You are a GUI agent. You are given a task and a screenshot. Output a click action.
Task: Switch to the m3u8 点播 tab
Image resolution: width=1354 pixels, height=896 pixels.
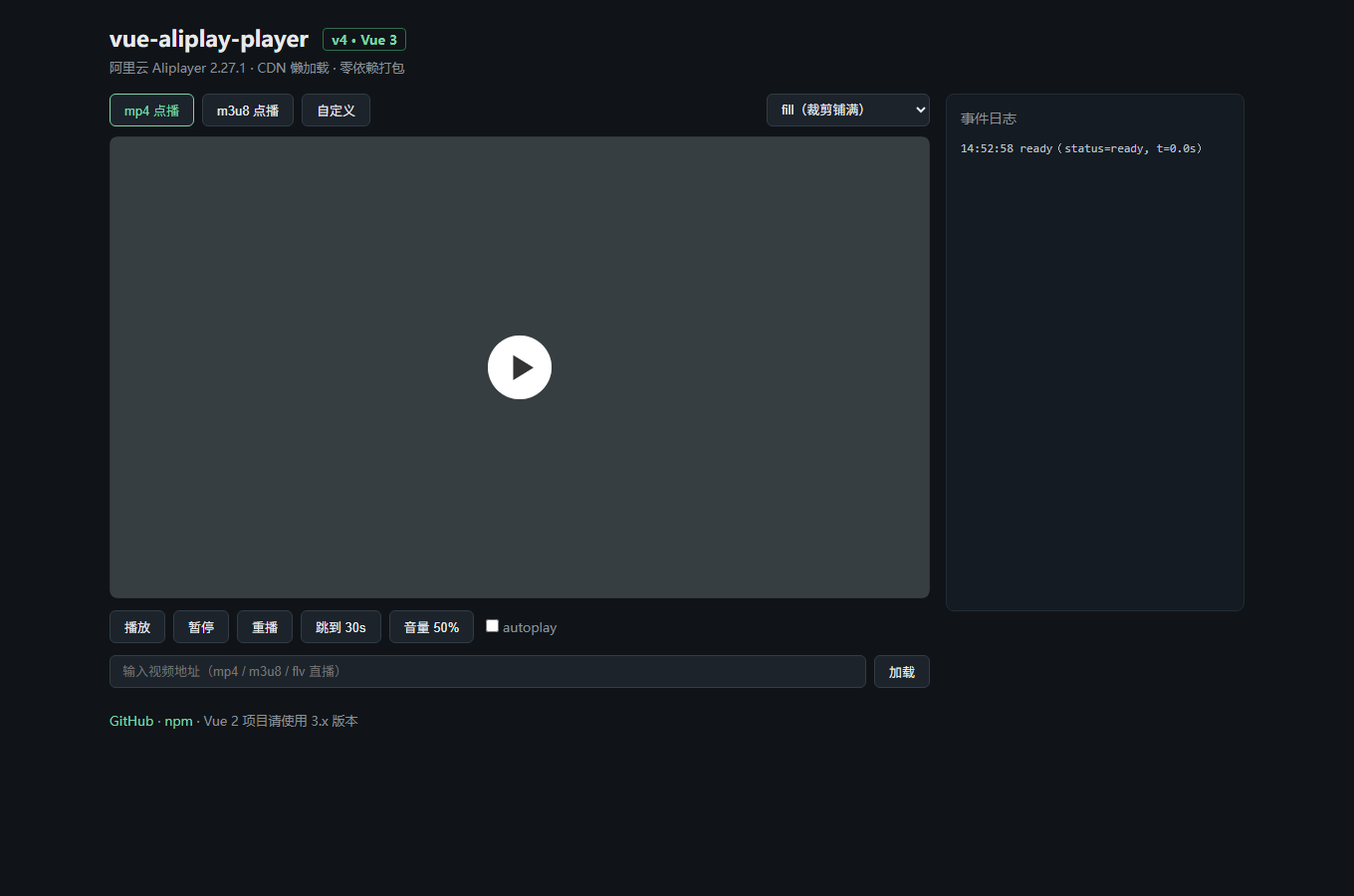pos(248,111)
